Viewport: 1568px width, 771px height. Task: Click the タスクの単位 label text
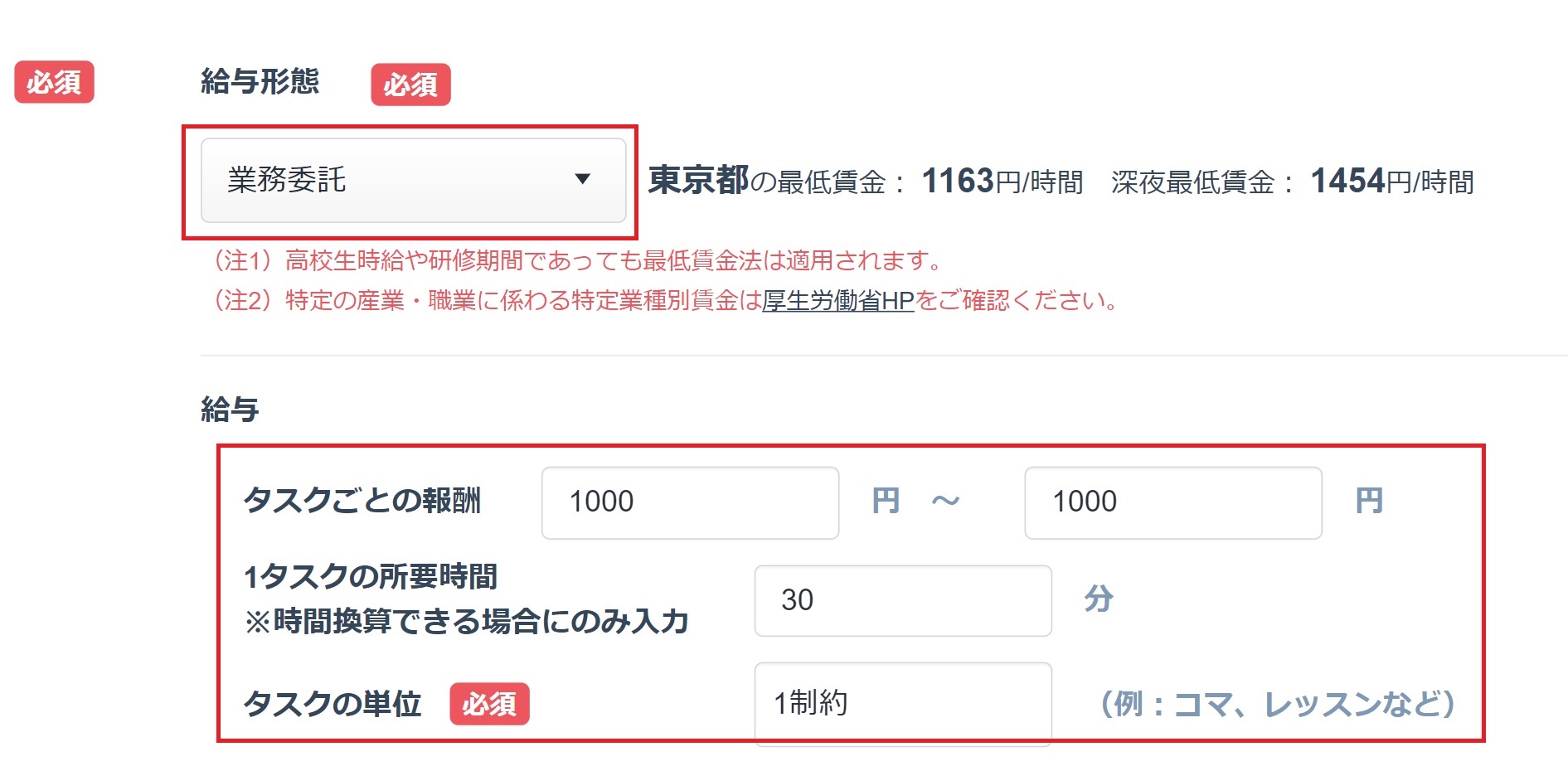(x=333, y=704)
